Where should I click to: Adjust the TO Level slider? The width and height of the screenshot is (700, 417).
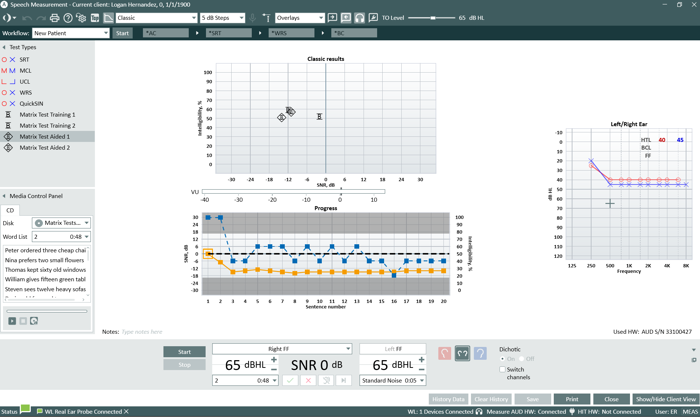(x=432, y=18)
